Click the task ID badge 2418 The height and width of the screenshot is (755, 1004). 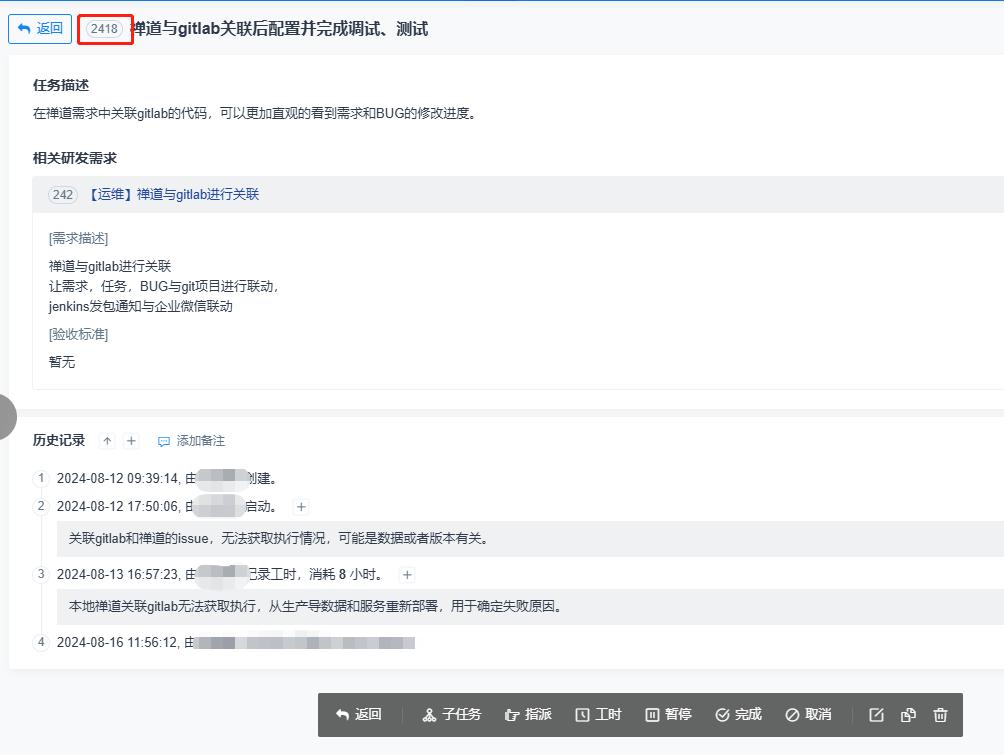[x=104, y=29]
